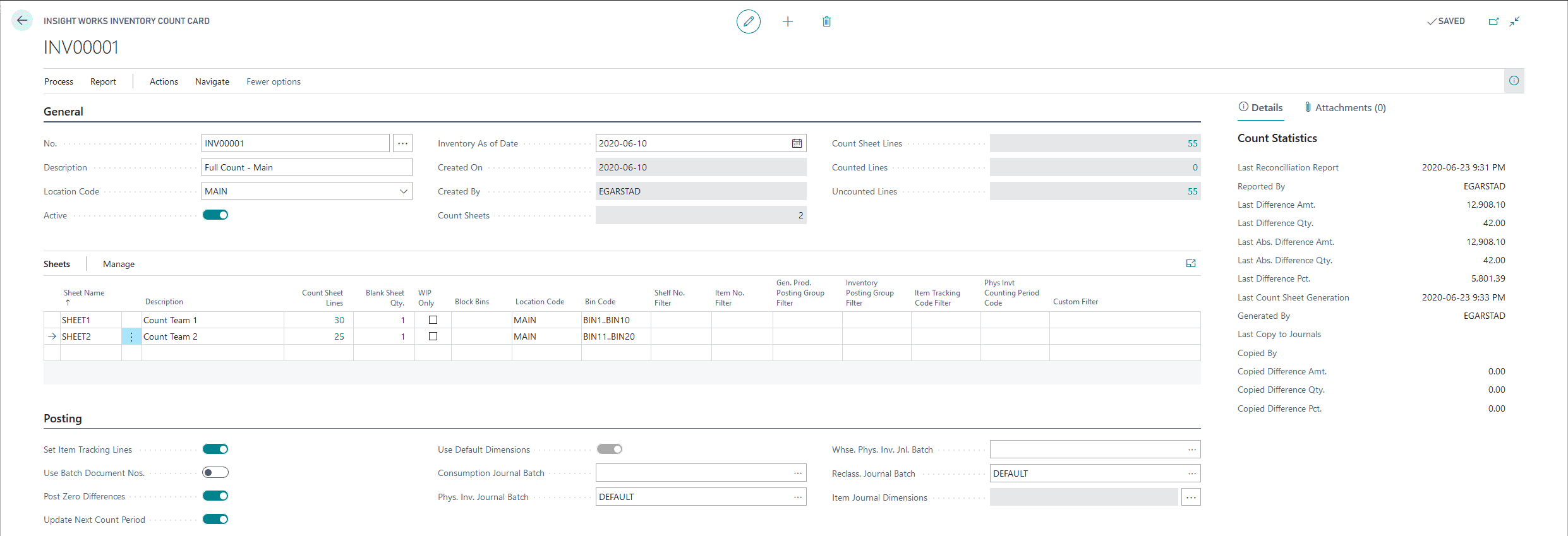The height and width of the screenshot is (536, 1568).
Task: Click Last Difference Pct. value 5,801.39
Action: pyautogui.click(x=1488, y=278)
